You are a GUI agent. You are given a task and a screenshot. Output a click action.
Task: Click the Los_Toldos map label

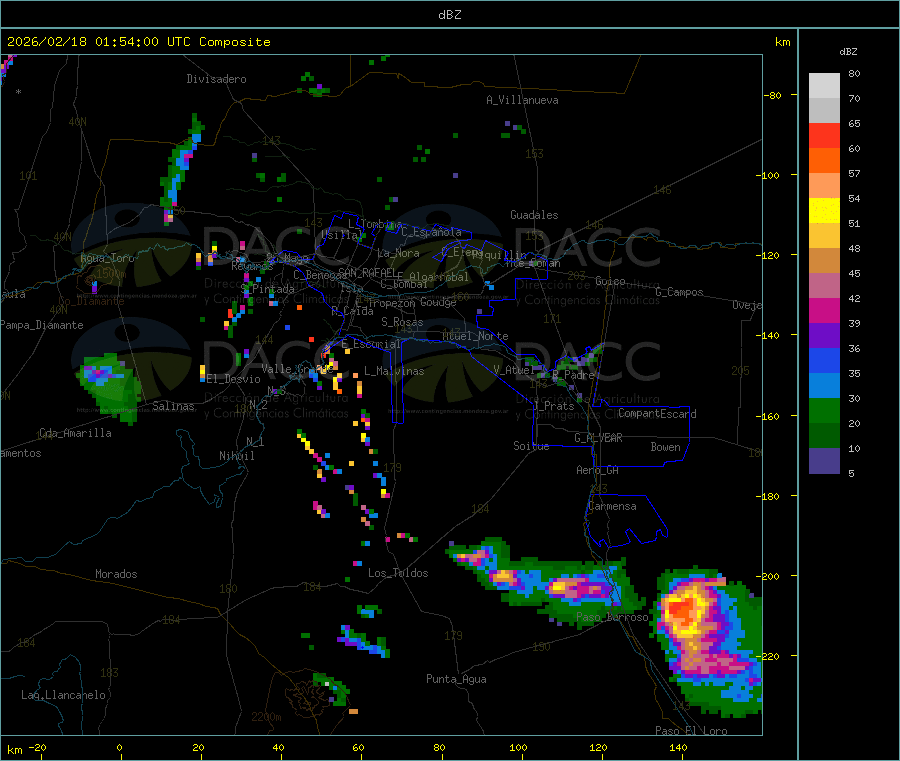click(x=398, y=573)
